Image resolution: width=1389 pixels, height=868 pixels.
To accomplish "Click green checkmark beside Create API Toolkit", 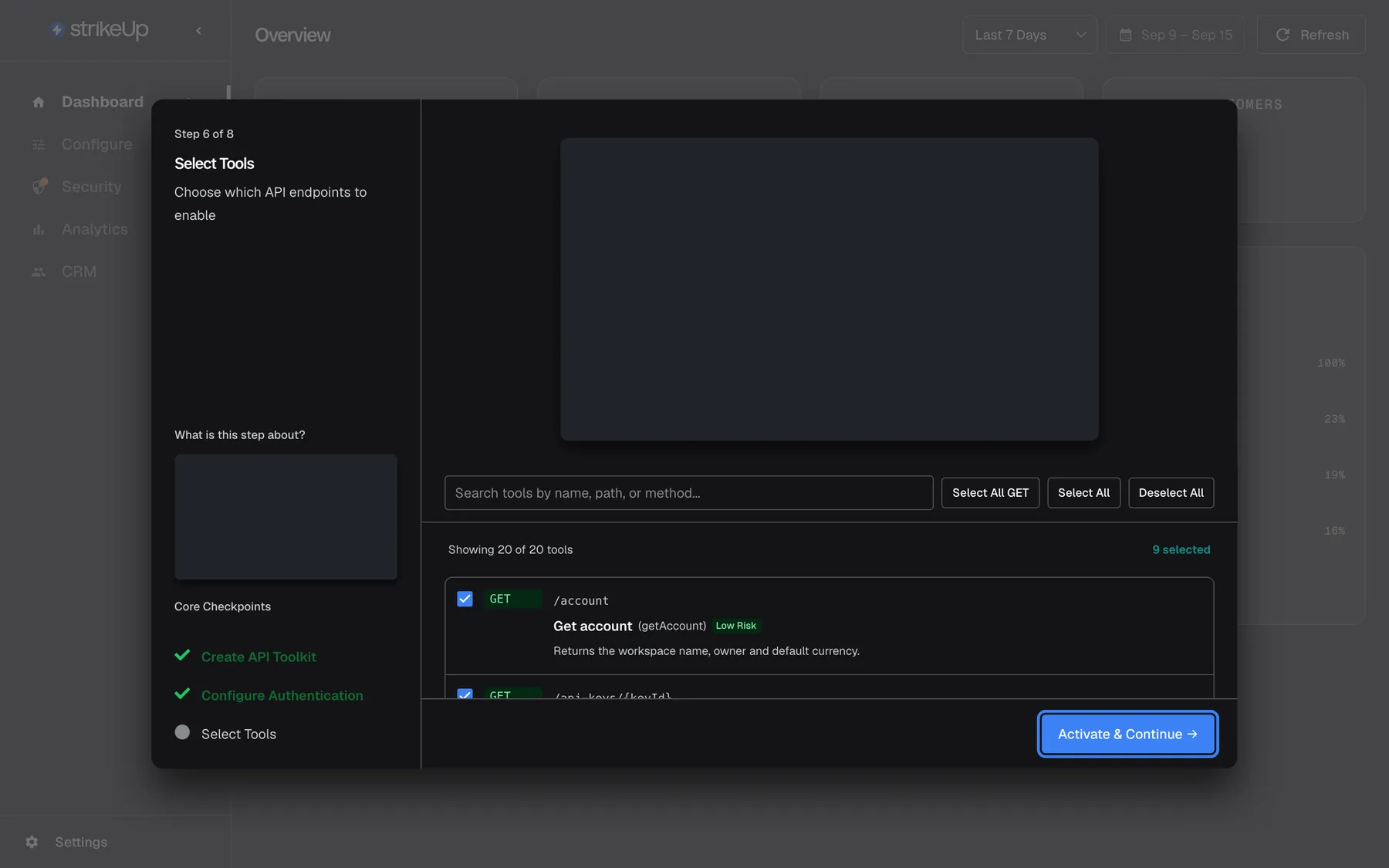I will [x=182, y=655].
